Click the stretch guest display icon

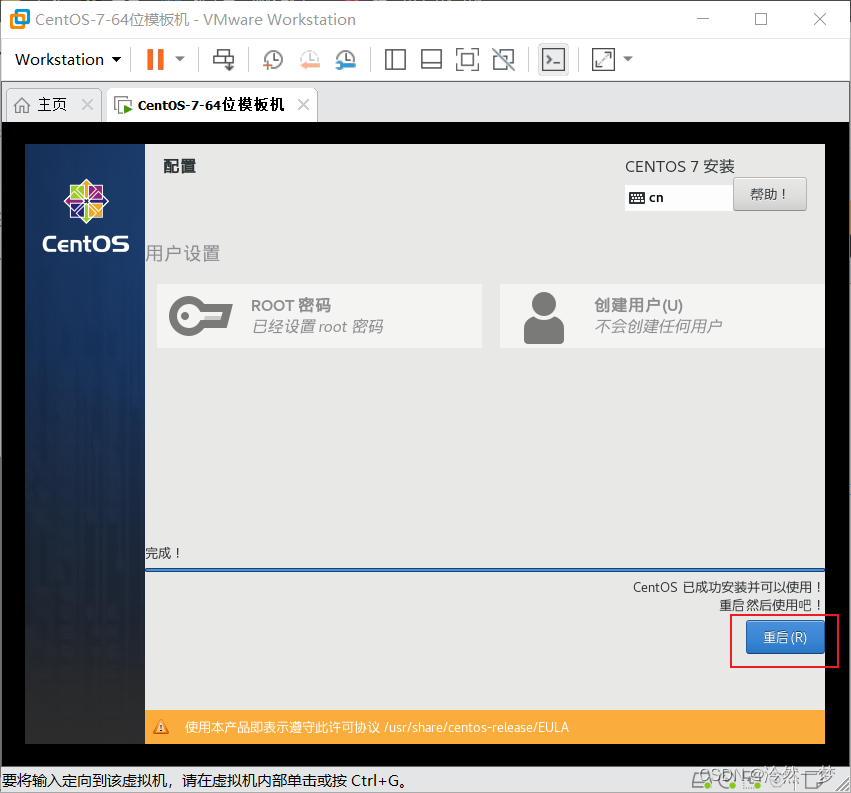point(603,59)
